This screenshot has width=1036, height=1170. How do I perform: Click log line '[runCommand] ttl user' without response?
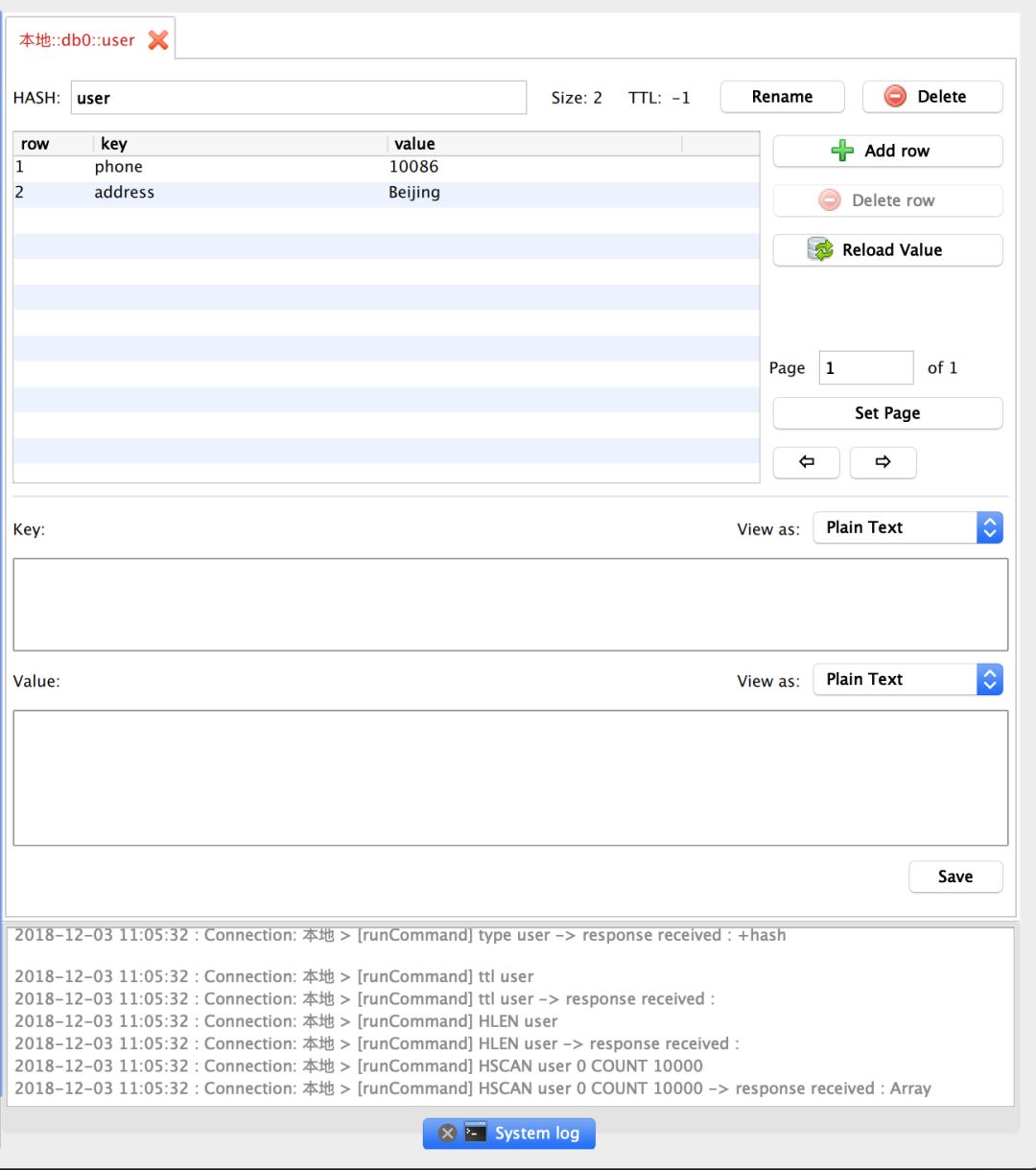(x=274, y=976)
